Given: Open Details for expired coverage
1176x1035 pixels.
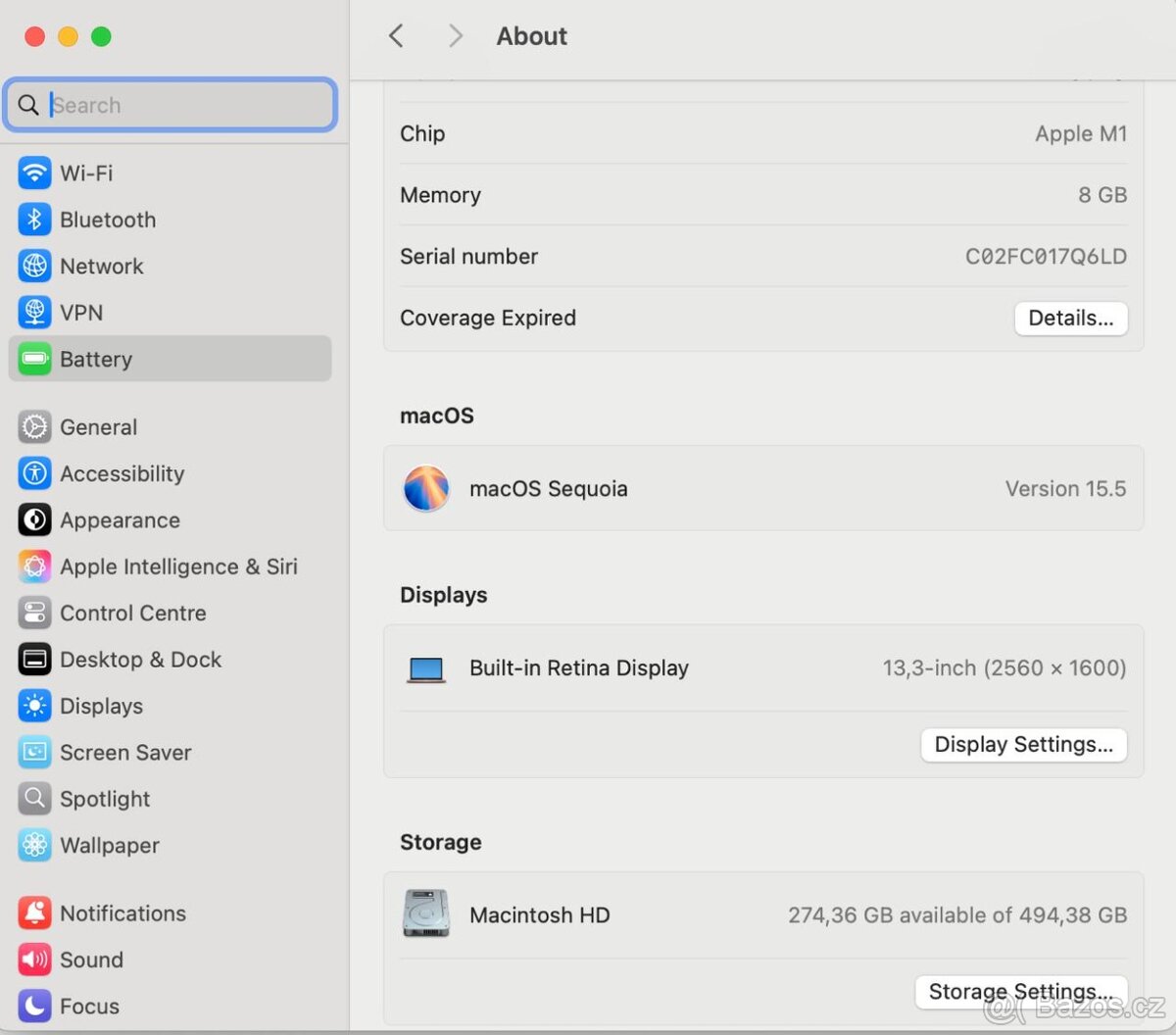Looking at the screenshot, I should click(1070, 318).
